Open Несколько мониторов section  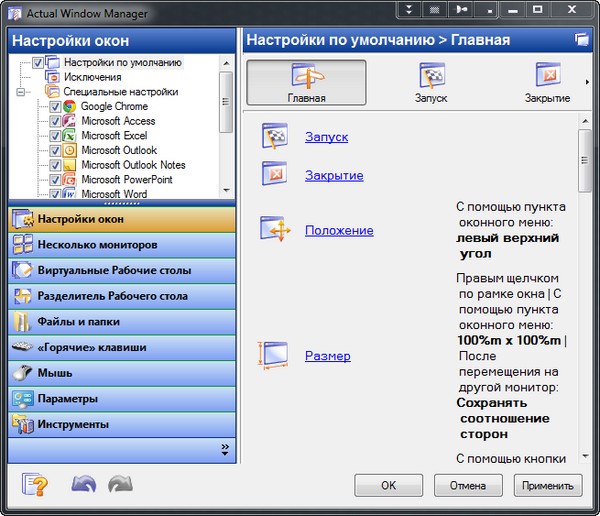tap(122, 245)
